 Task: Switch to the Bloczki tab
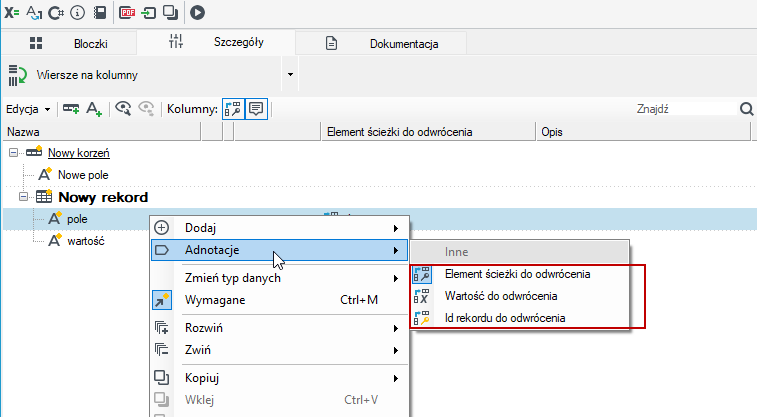coord(69,43)
